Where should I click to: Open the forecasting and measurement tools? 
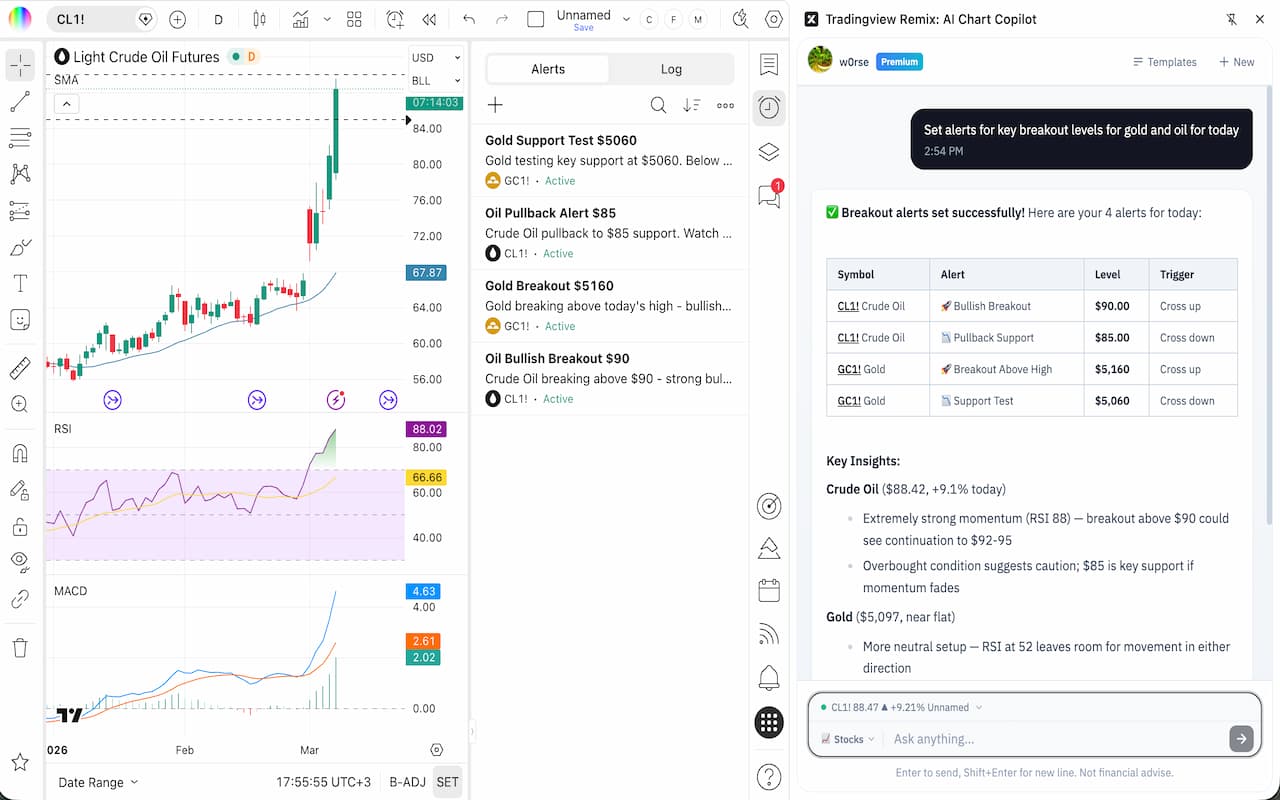(x=20, y=211)
